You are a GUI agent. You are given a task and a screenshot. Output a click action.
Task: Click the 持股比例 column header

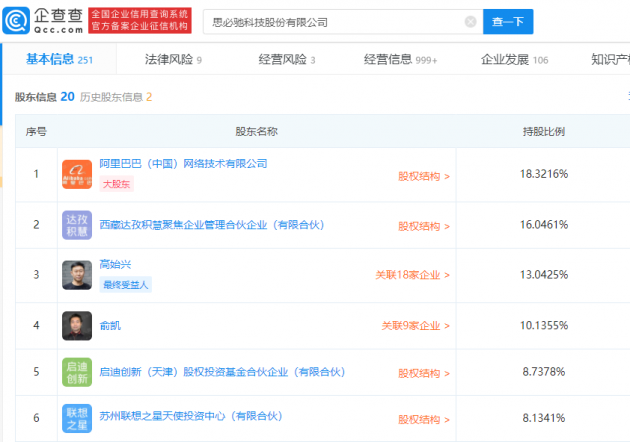point(544,131)
